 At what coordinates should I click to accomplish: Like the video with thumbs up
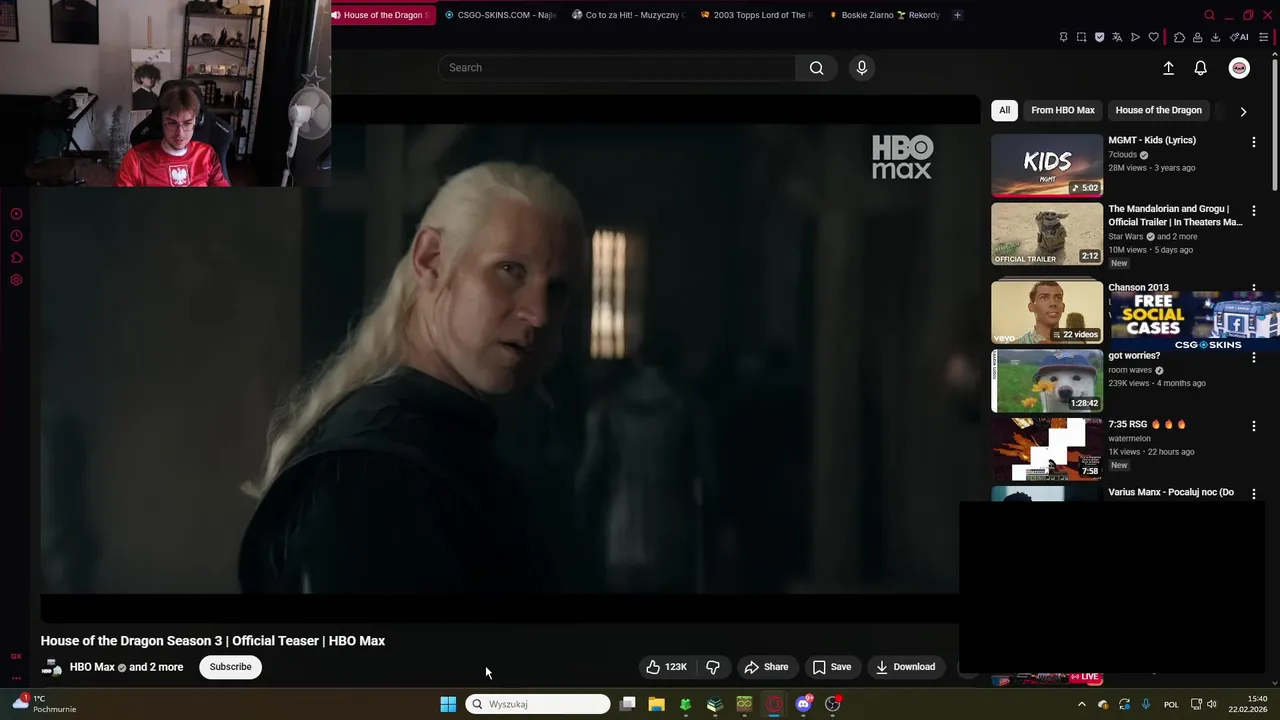tap(666, 667)
